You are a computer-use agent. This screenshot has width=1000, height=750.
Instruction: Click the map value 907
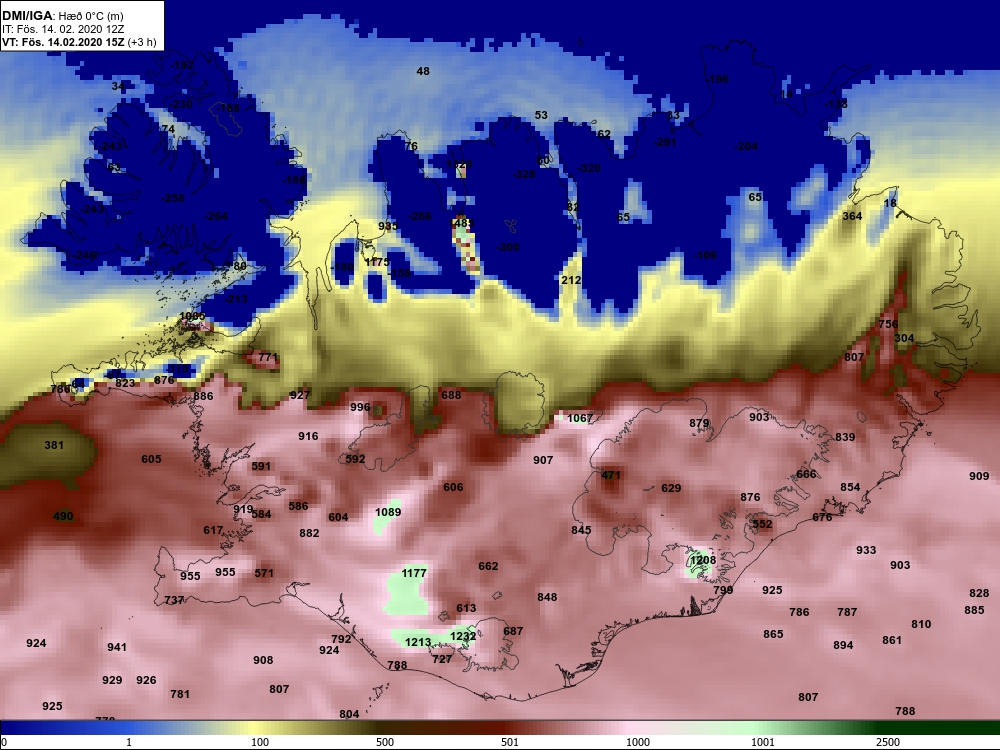click(543, 460)
